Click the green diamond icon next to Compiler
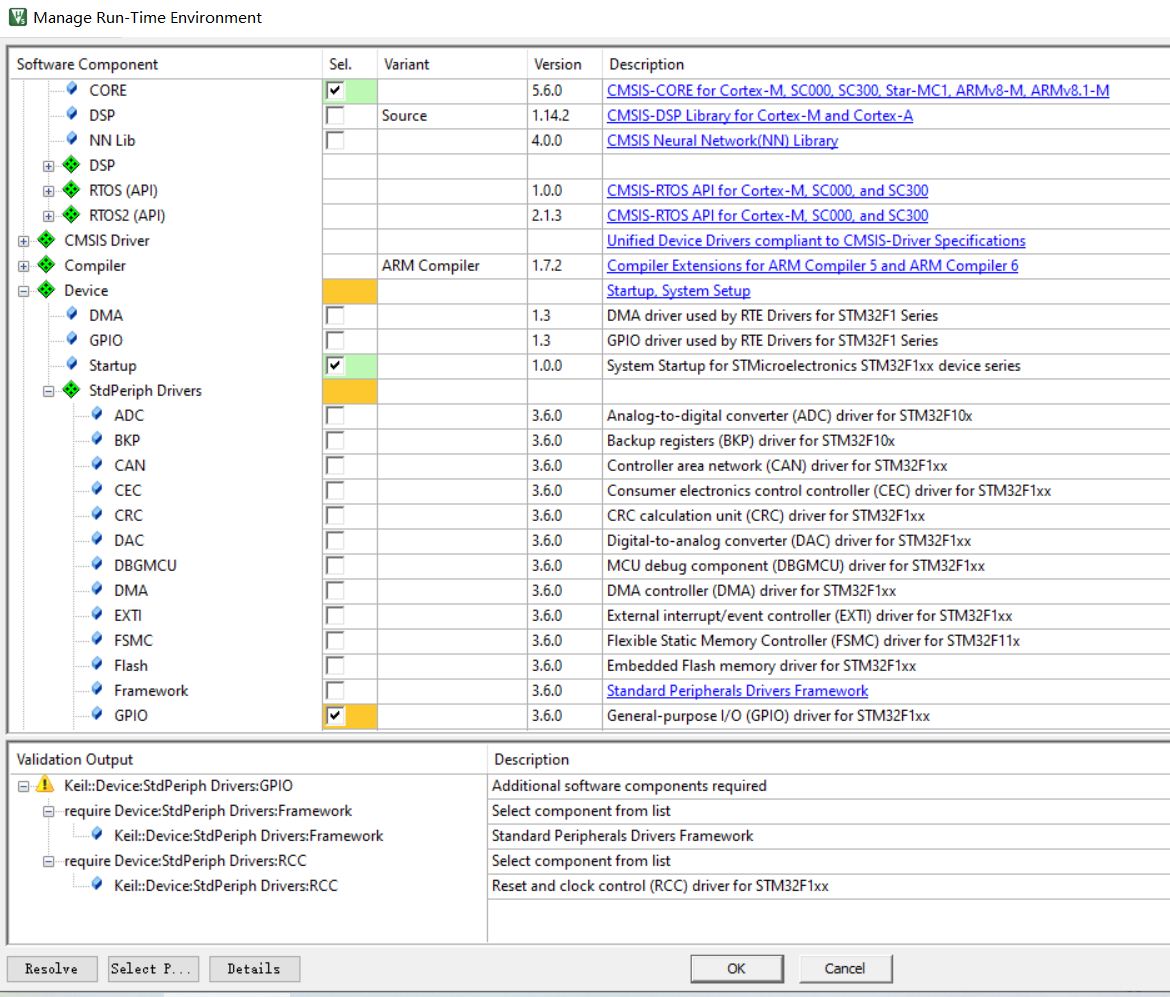The height and width of the screenshot is (997, 1170). pyautogui.click(x=46, y=265)
